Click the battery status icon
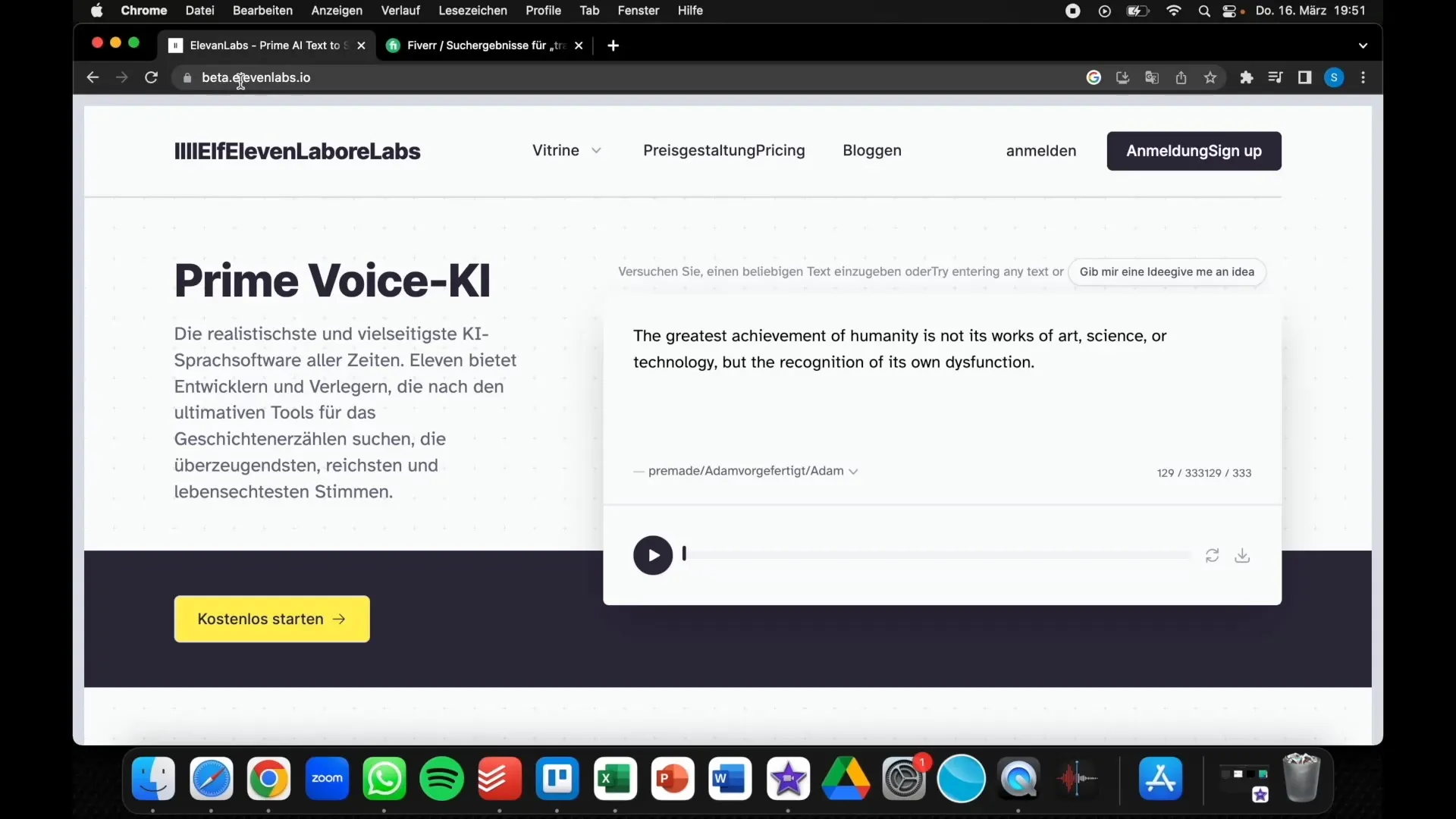 pyautogui.click(x=1137, y=11)
